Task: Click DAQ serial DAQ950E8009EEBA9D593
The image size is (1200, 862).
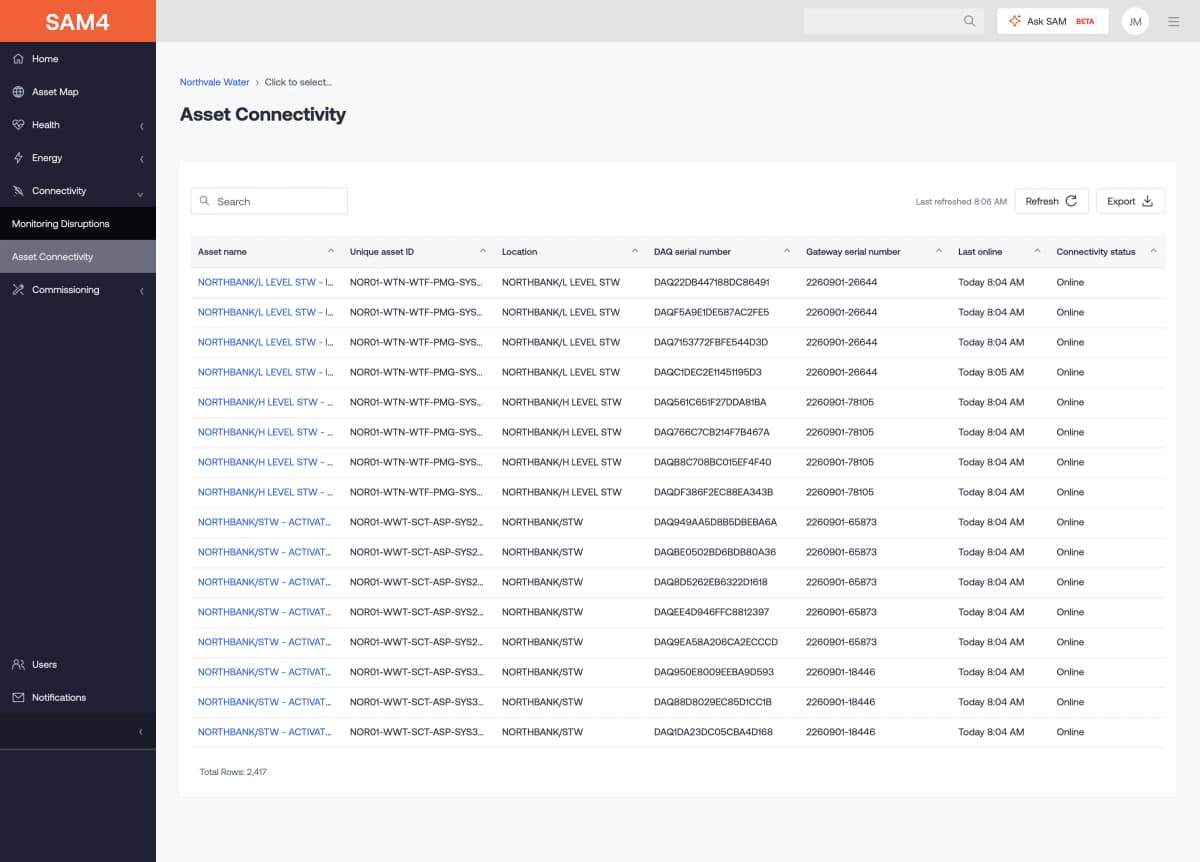Action: pyautogui.click(x=714, y=672)
